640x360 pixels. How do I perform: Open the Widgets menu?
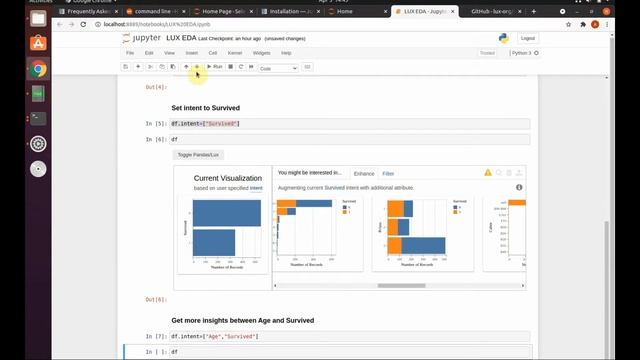262,53
